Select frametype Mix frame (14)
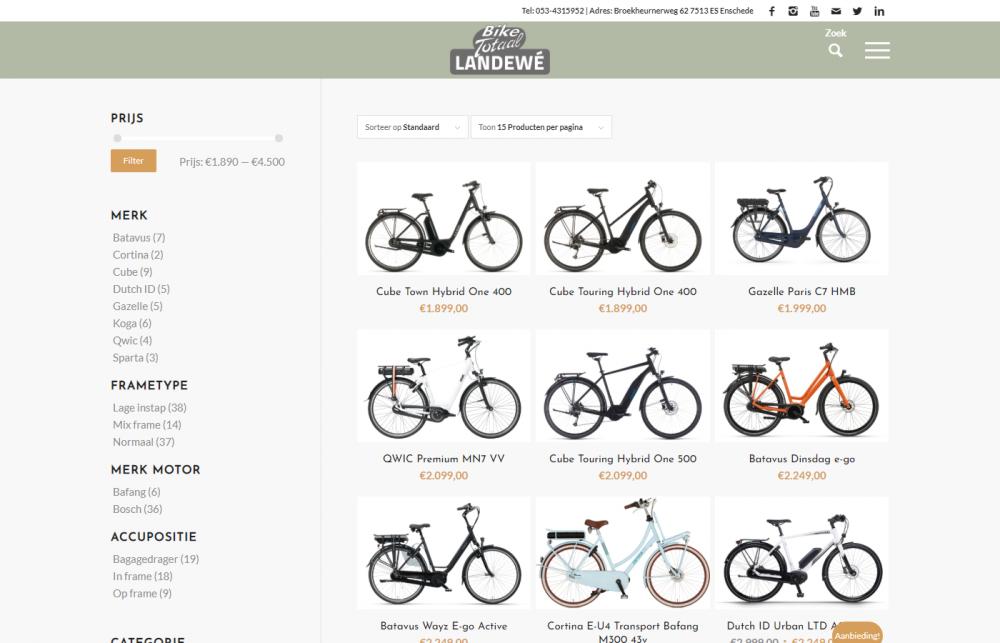 (x=147, y=425)
